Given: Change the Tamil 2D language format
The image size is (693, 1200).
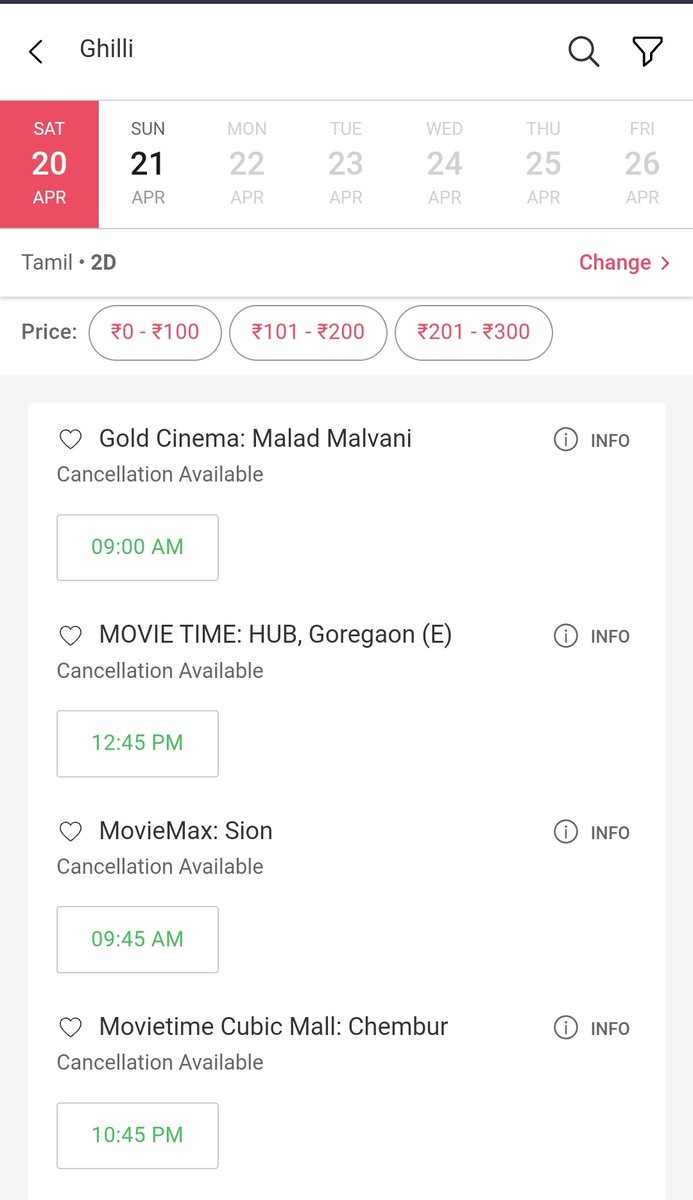Looking at the screenshot, I should [x=624, y=263].
